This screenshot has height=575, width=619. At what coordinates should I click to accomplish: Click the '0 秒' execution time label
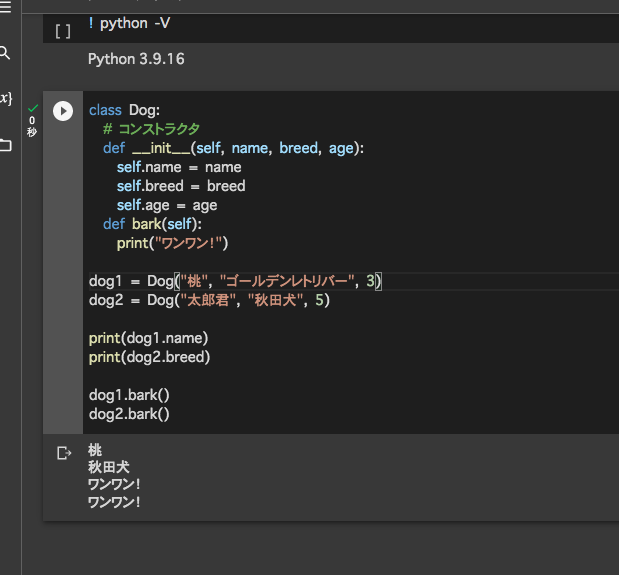32,126
